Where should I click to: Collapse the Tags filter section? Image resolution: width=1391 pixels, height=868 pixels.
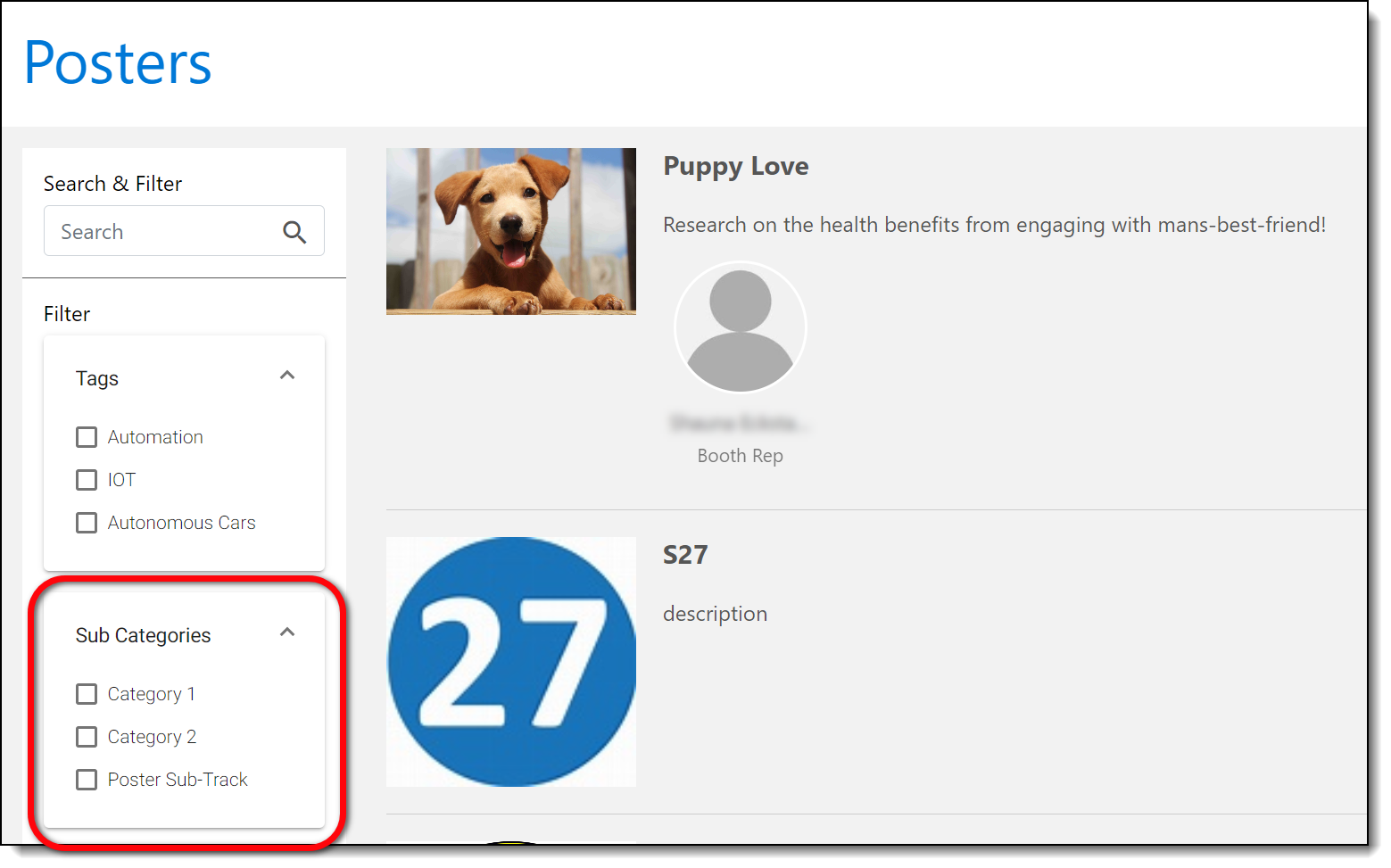point(287,376)
